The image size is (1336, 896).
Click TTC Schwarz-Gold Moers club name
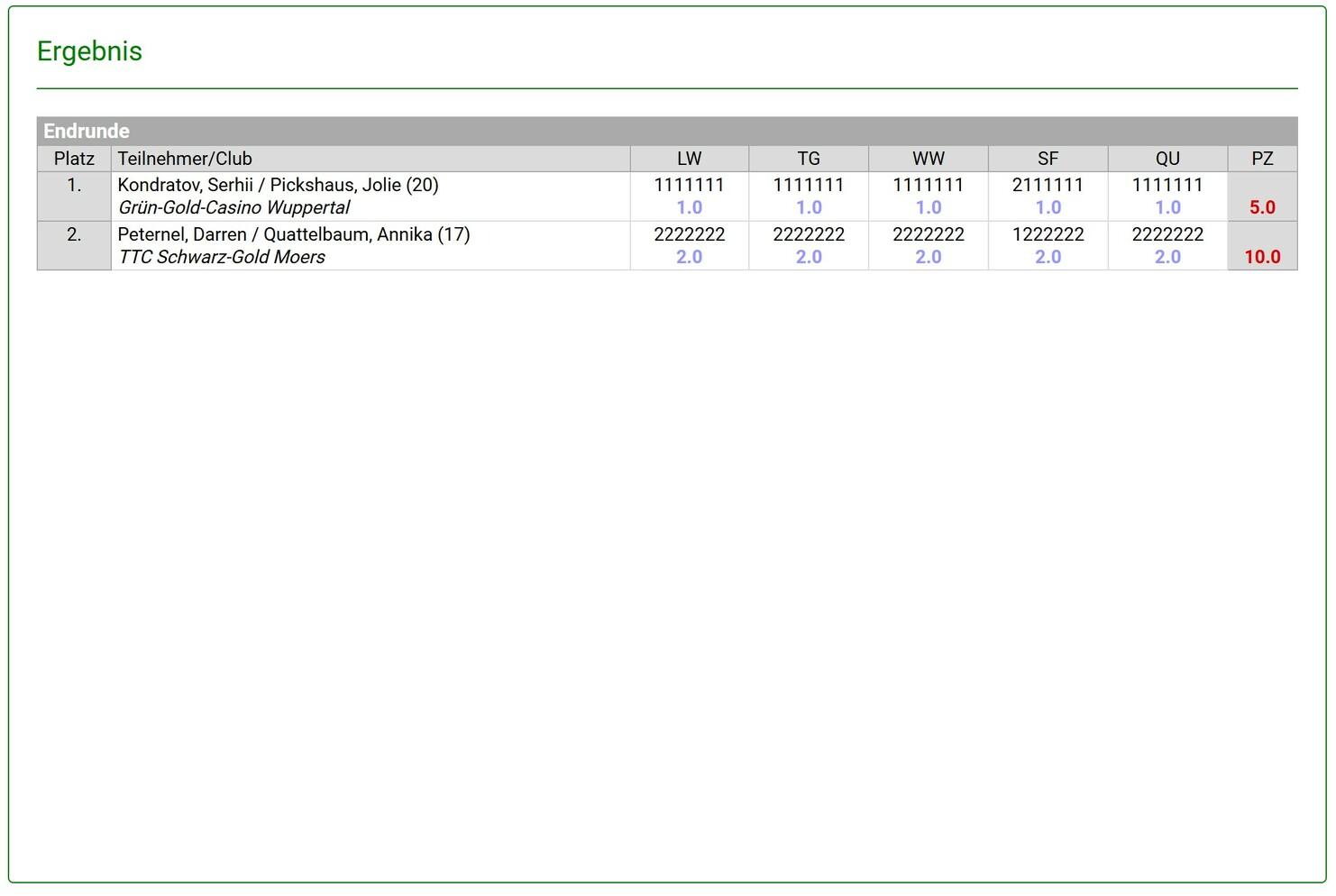[222, 257]
